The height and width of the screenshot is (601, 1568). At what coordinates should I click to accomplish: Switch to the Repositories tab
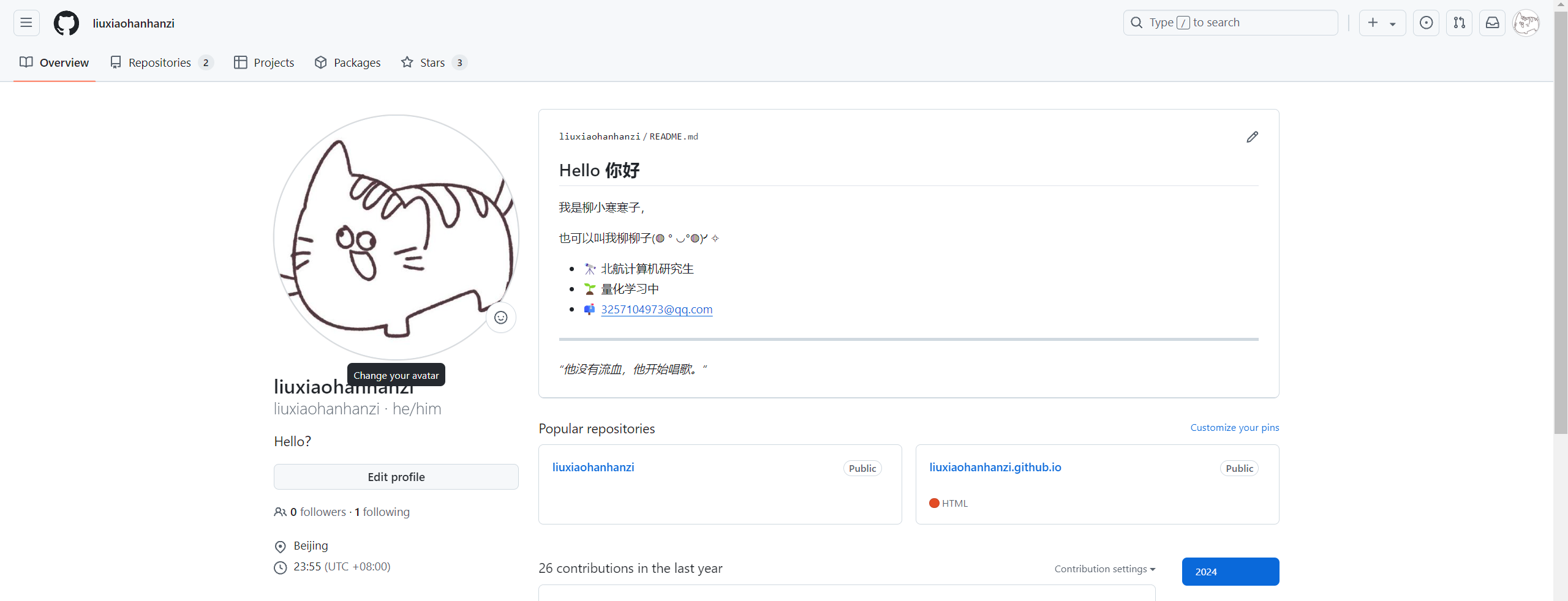(161, 62)
